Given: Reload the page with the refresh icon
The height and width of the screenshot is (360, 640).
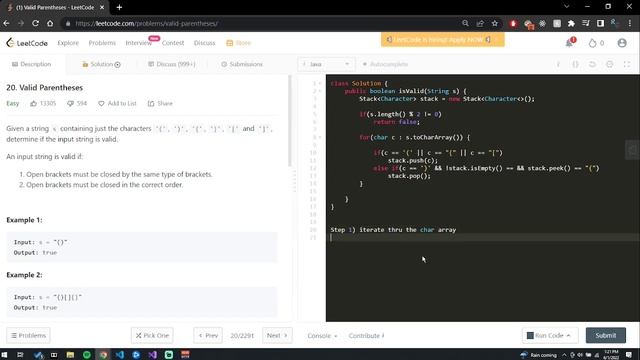Looking at the screenshot, I should [x=36, y=24].
